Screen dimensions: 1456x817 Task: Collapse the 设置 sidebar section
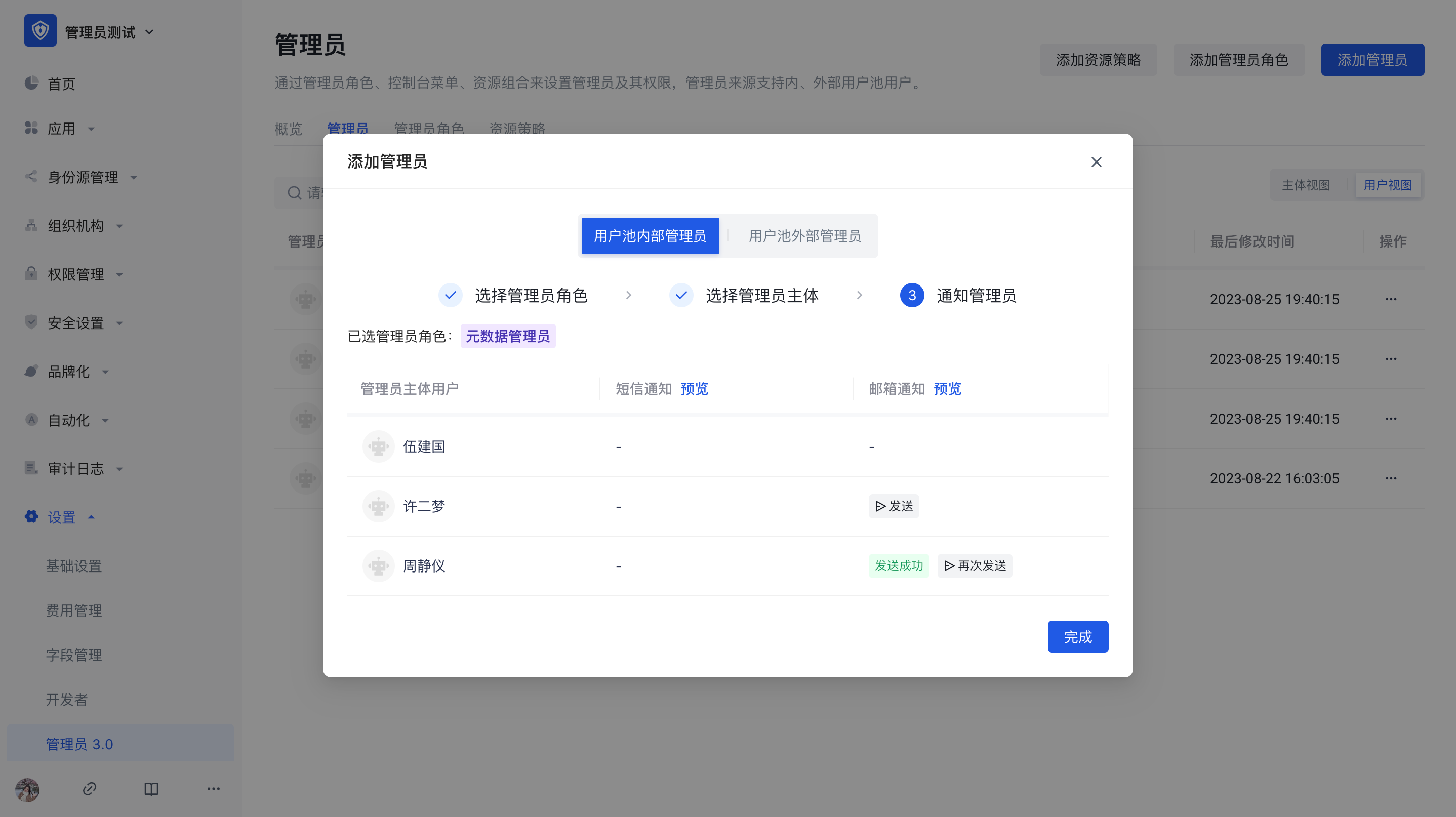(x=91, y=517)
